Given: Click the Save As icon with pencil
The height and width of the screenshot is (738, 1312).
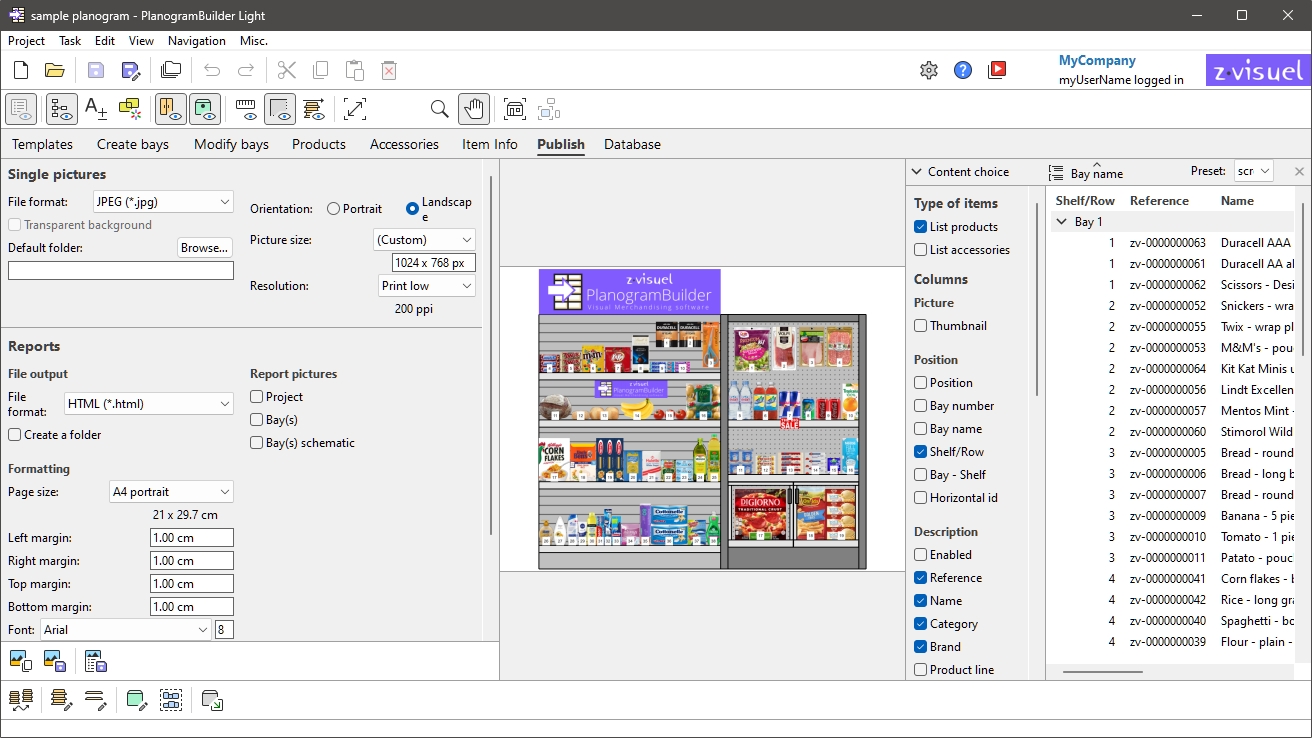Looking at the screenshot, I should pos(130,70).
